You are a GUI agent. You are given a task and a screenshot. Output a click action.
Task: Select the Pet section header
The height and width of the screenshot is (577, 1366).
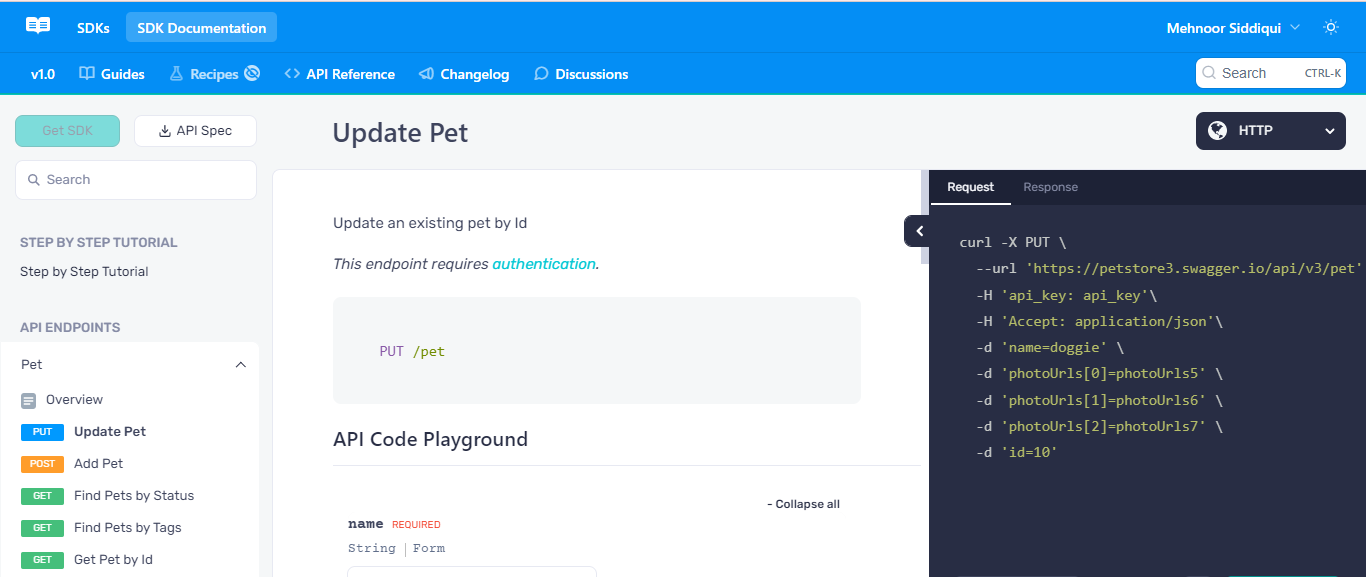pyautogui.click(x=130, y=365)
